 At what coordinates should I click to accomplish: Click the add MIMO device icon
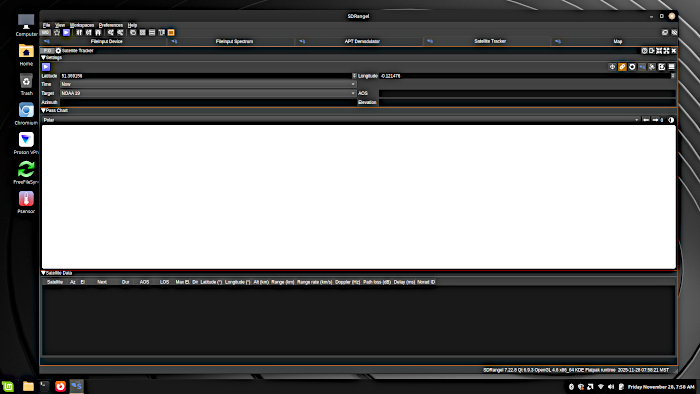tap(98, 33)
